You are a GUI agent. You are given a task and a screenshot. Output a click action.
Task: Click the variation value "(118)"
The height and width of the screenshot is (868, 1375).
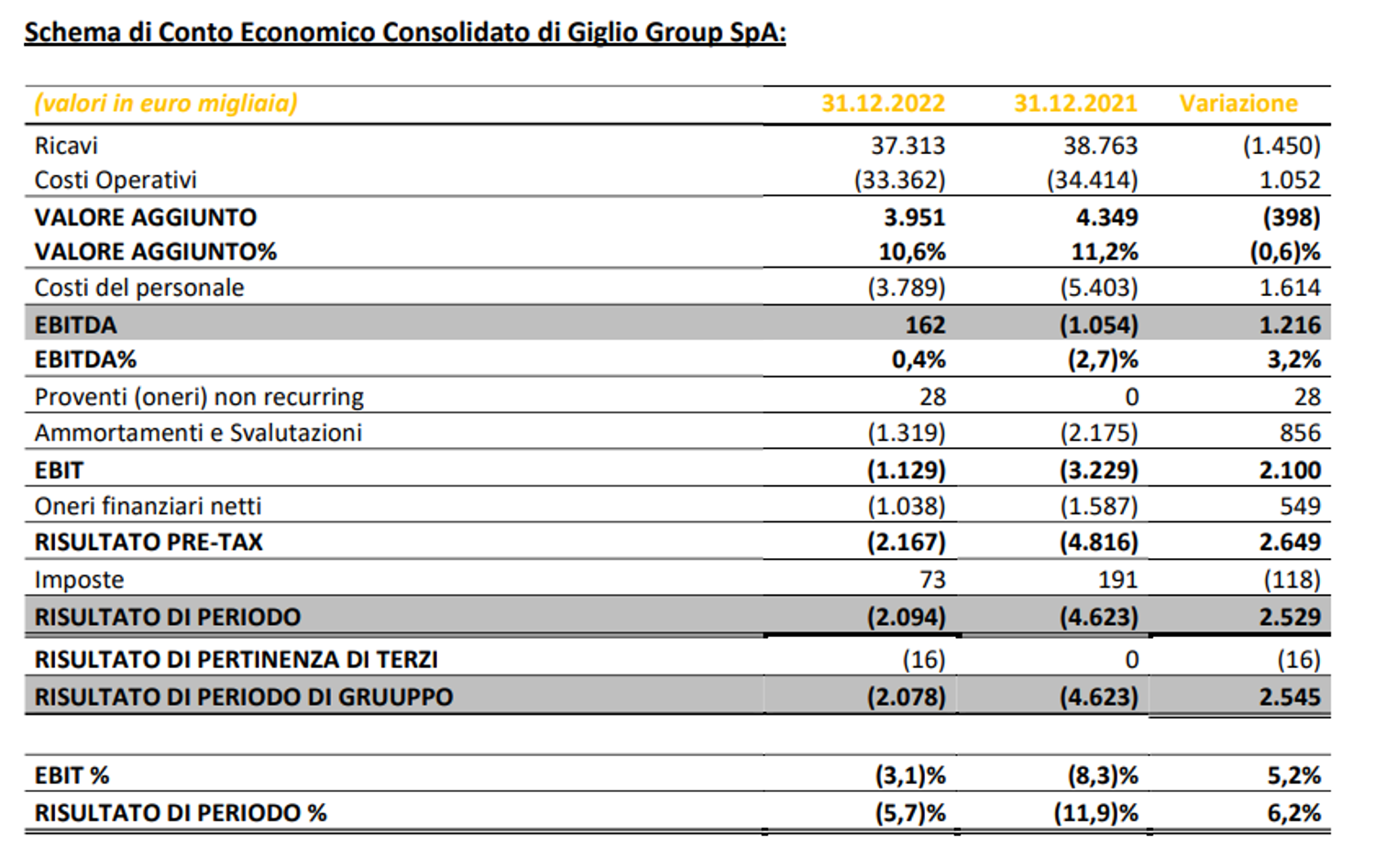coord(1291,579)
